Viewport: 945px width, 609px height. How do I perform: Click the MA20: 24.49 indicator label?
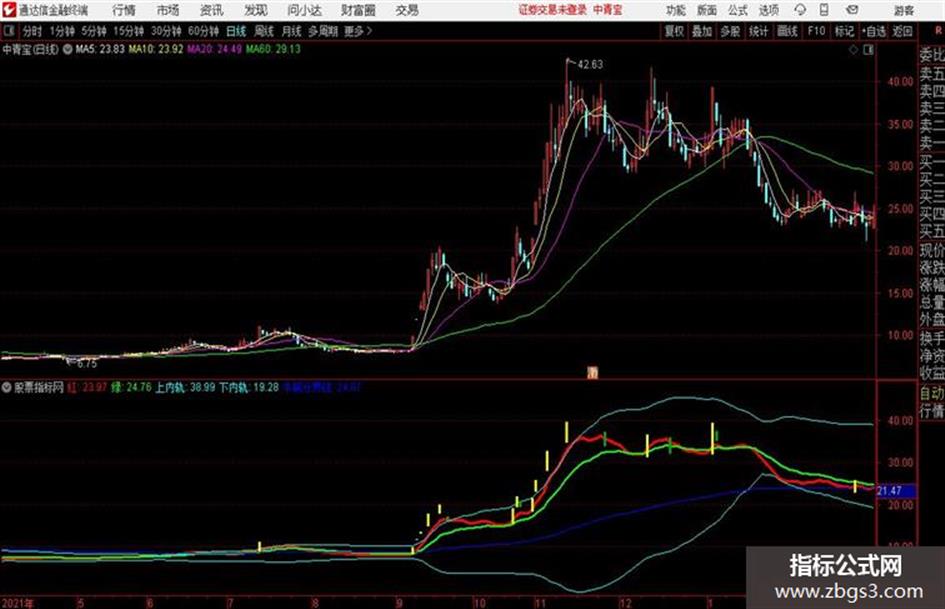(214, 49)
